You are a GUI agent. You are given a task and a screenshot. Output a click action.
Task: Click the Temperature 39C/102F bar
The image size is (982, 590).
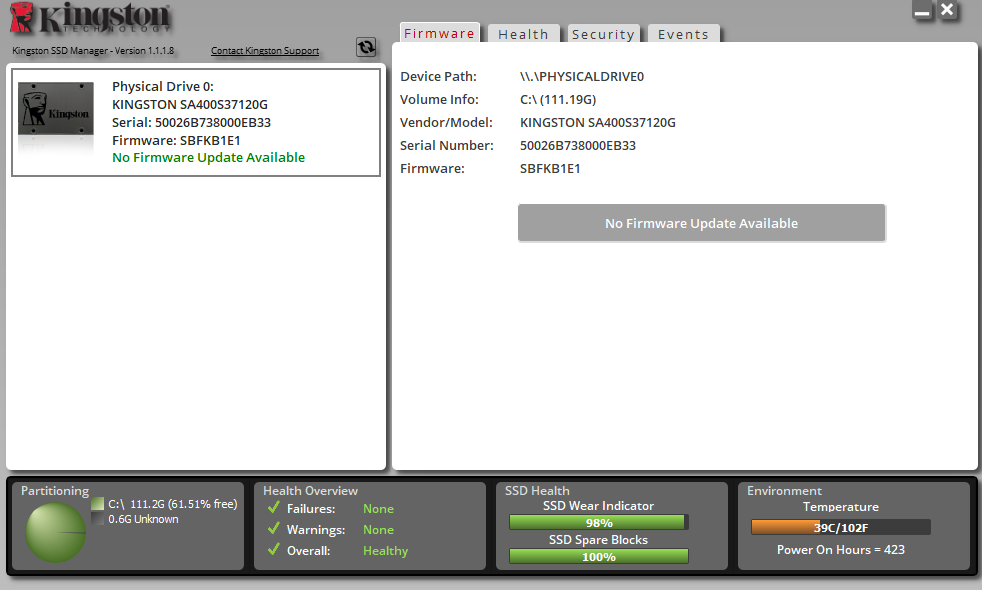pos(840,527)
